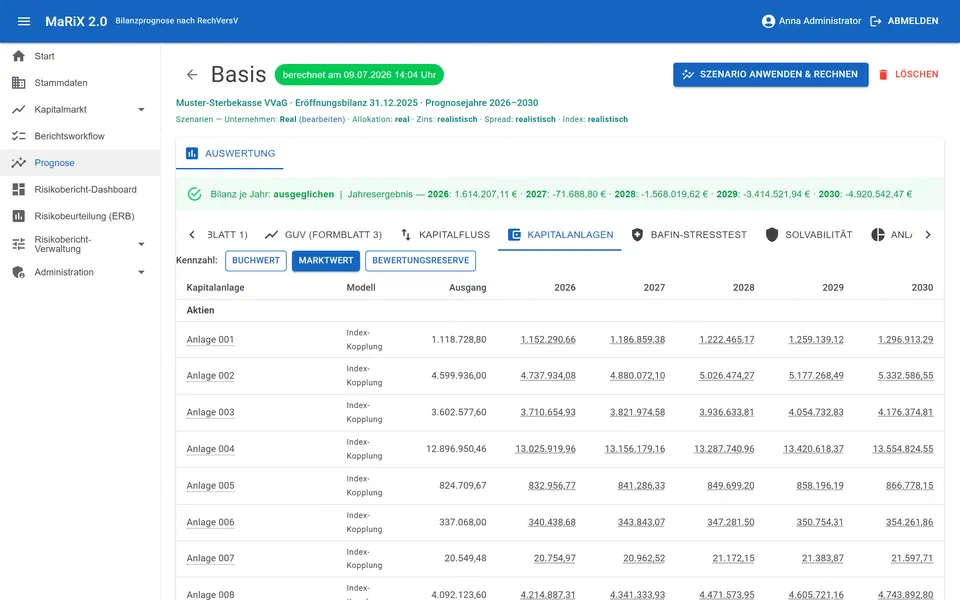Click the red Löschen delete button
Viewport: 960px width, 600px height.
click(x=908, y=74)
